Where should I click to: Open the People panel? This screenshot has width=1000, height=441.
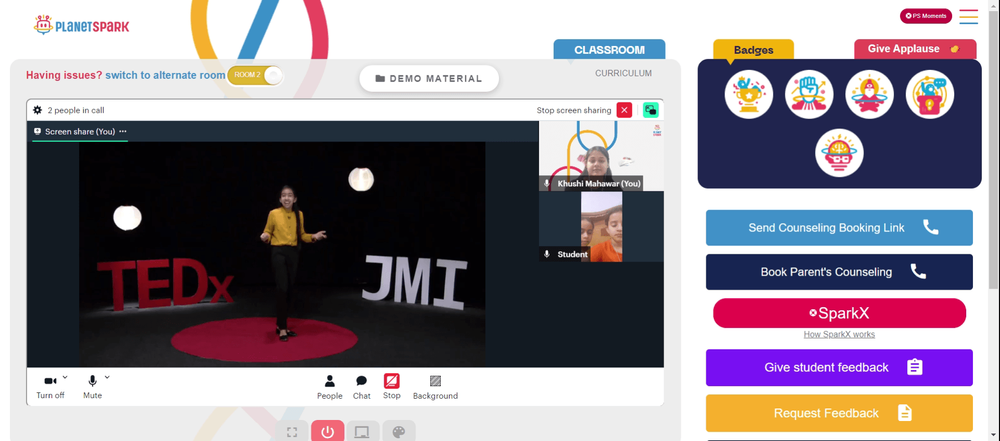click(x=330, y=387)
